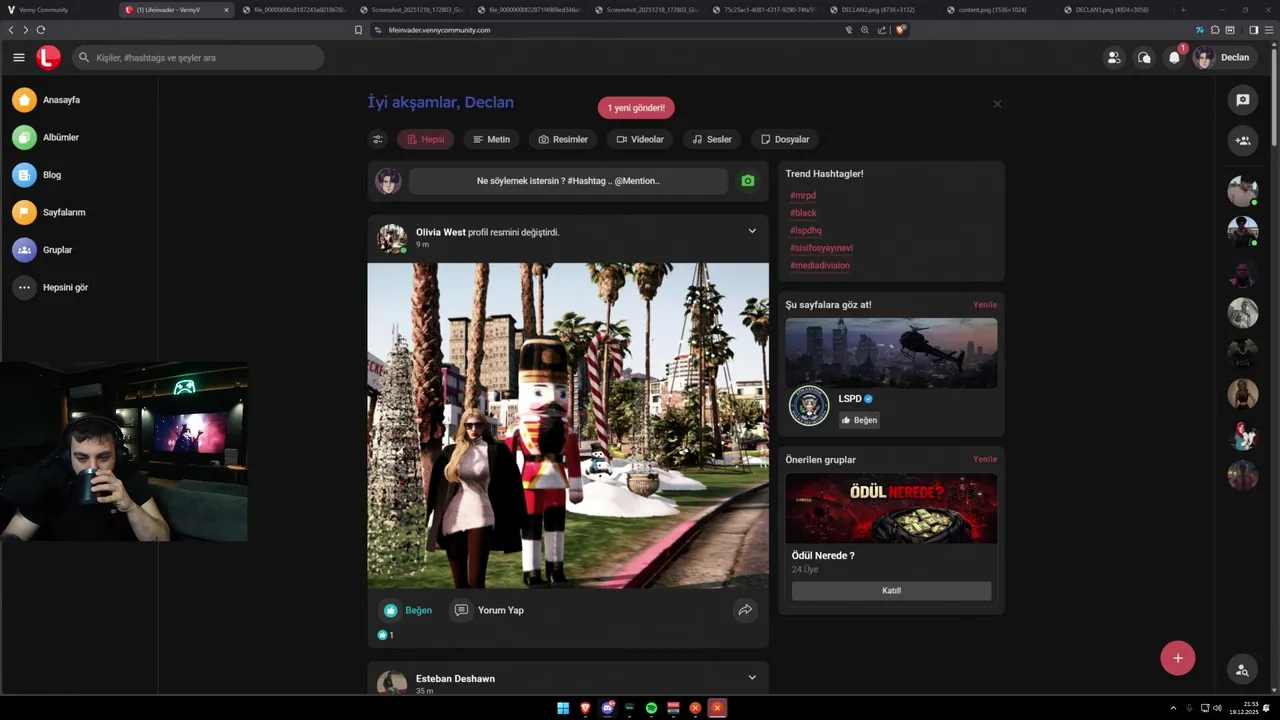
Task: Select the Sesler feed filter
Action: [x=712, y=139]
